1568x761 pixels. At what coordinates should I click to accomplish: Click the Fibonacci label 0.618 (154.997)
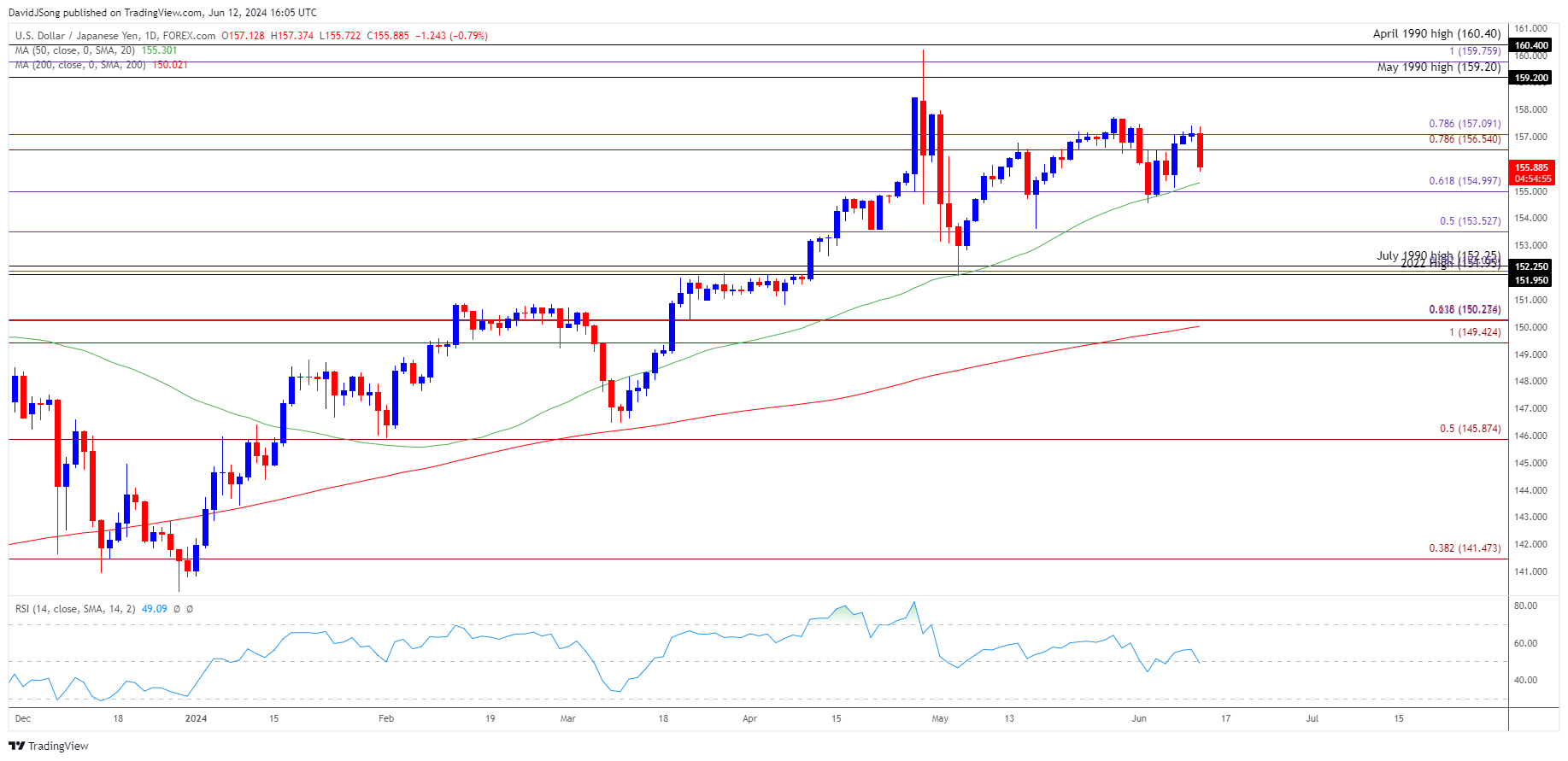click(x=1465, y=181)
